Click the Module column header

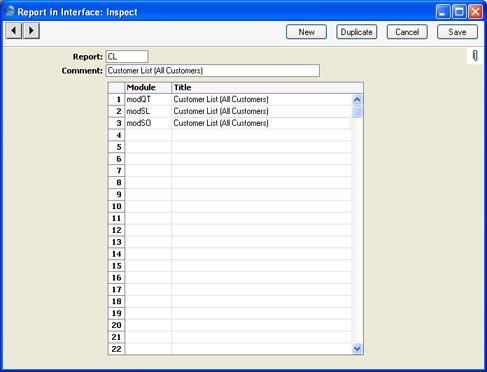pos(148,88)
